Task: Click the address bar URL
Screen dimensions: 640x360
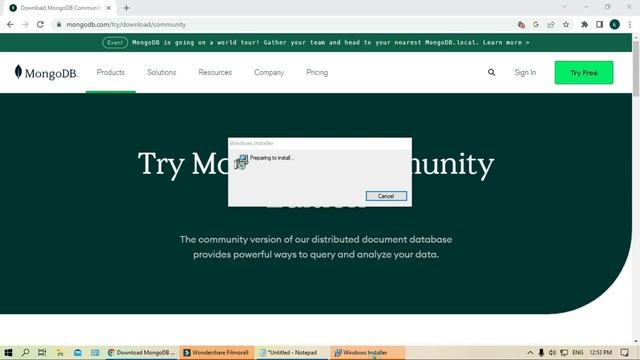Action: [x=126, y=24]
